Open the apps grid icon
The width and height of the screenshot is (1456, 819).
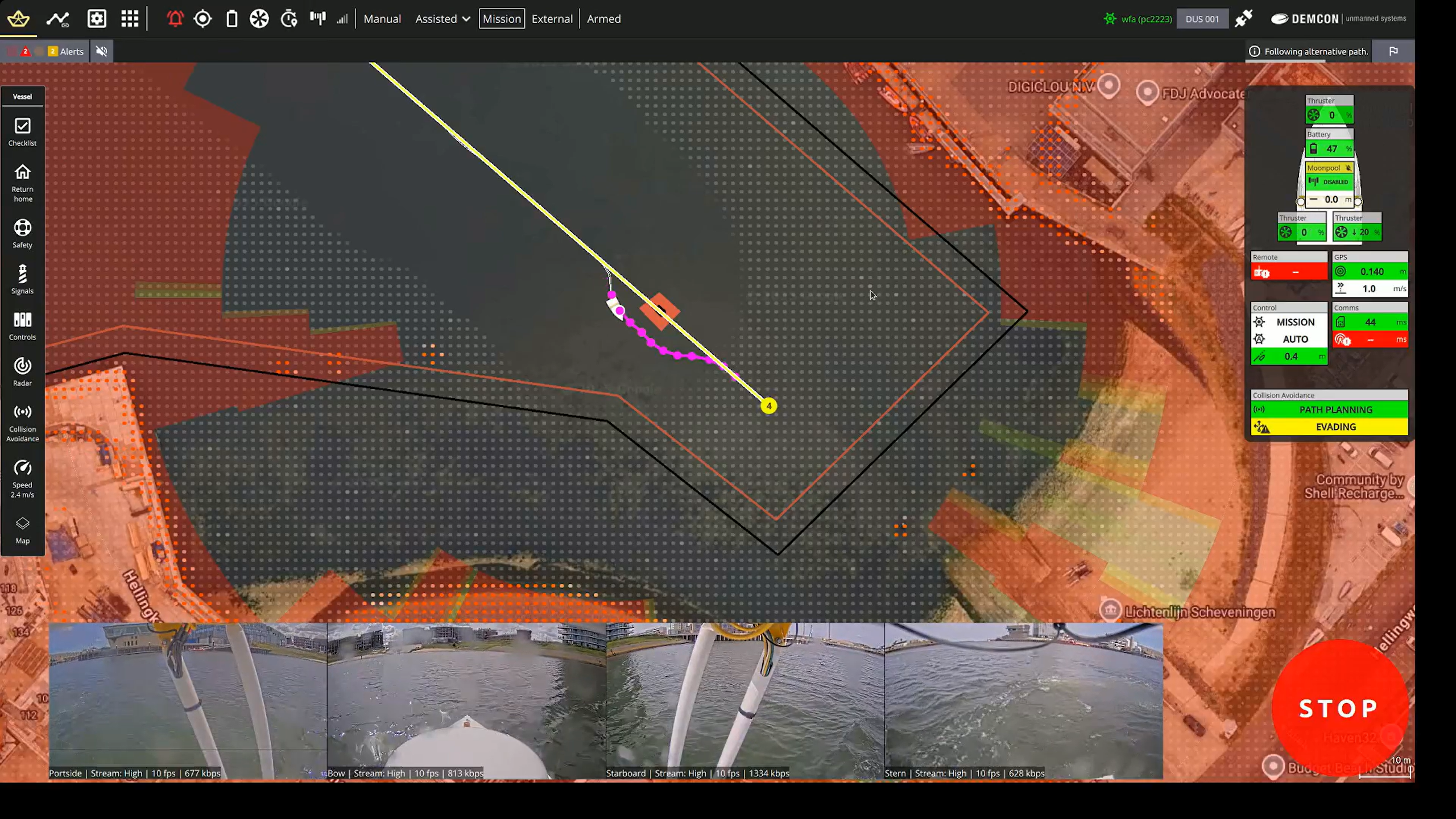tap(130, 19)
